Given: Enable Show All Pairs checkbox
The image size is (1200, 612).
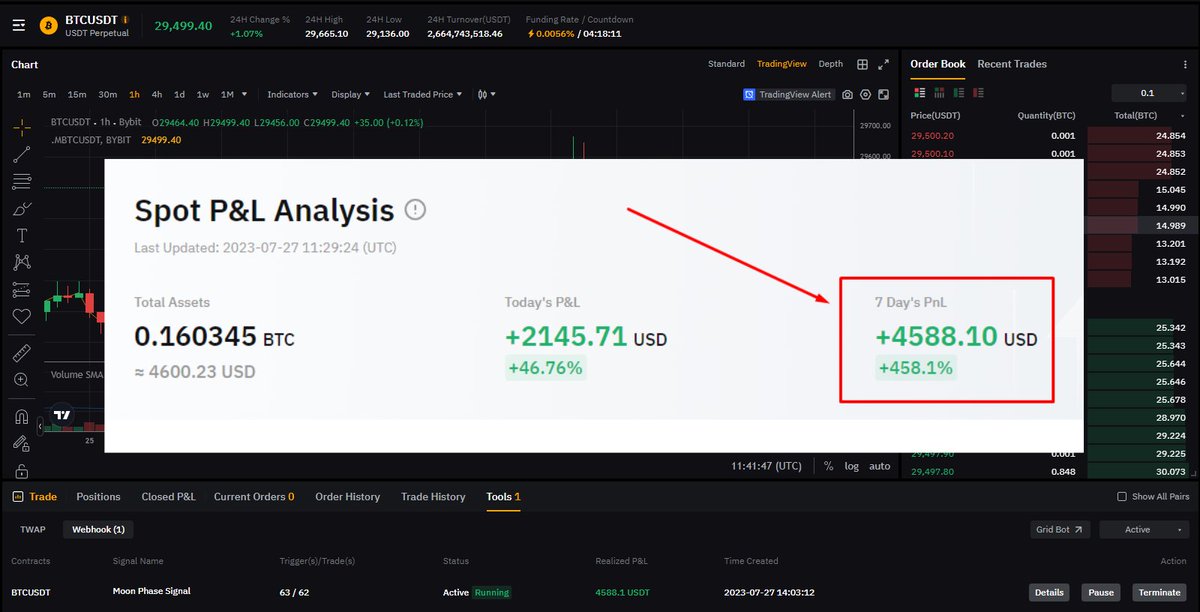Looking at the screenshot, I should [x=1122, y=496].
